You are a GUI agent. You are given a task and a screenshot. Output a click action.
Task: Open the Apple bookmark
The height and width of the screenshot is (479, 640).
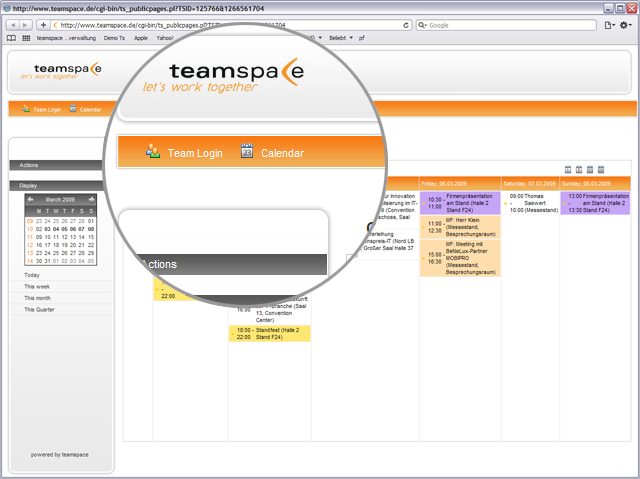click(141, 38)
